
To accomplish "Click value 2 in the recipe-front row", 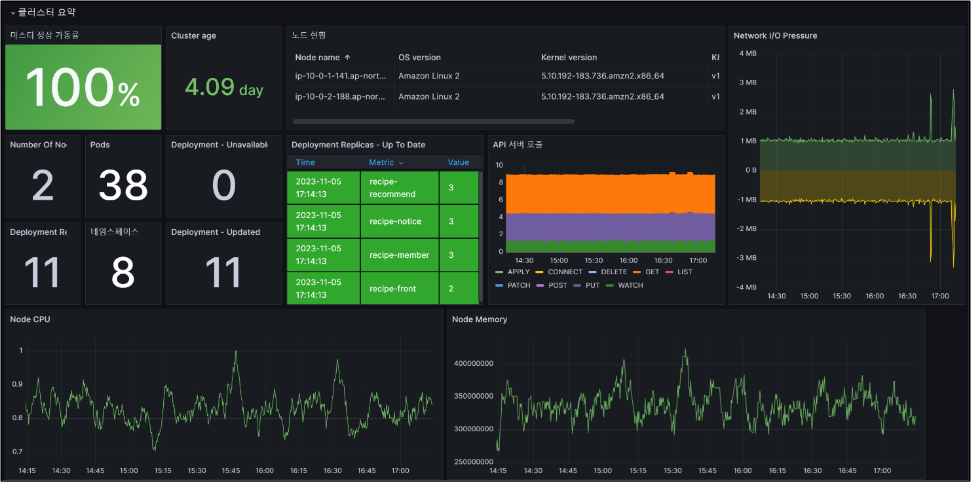I will click(459, 288).
